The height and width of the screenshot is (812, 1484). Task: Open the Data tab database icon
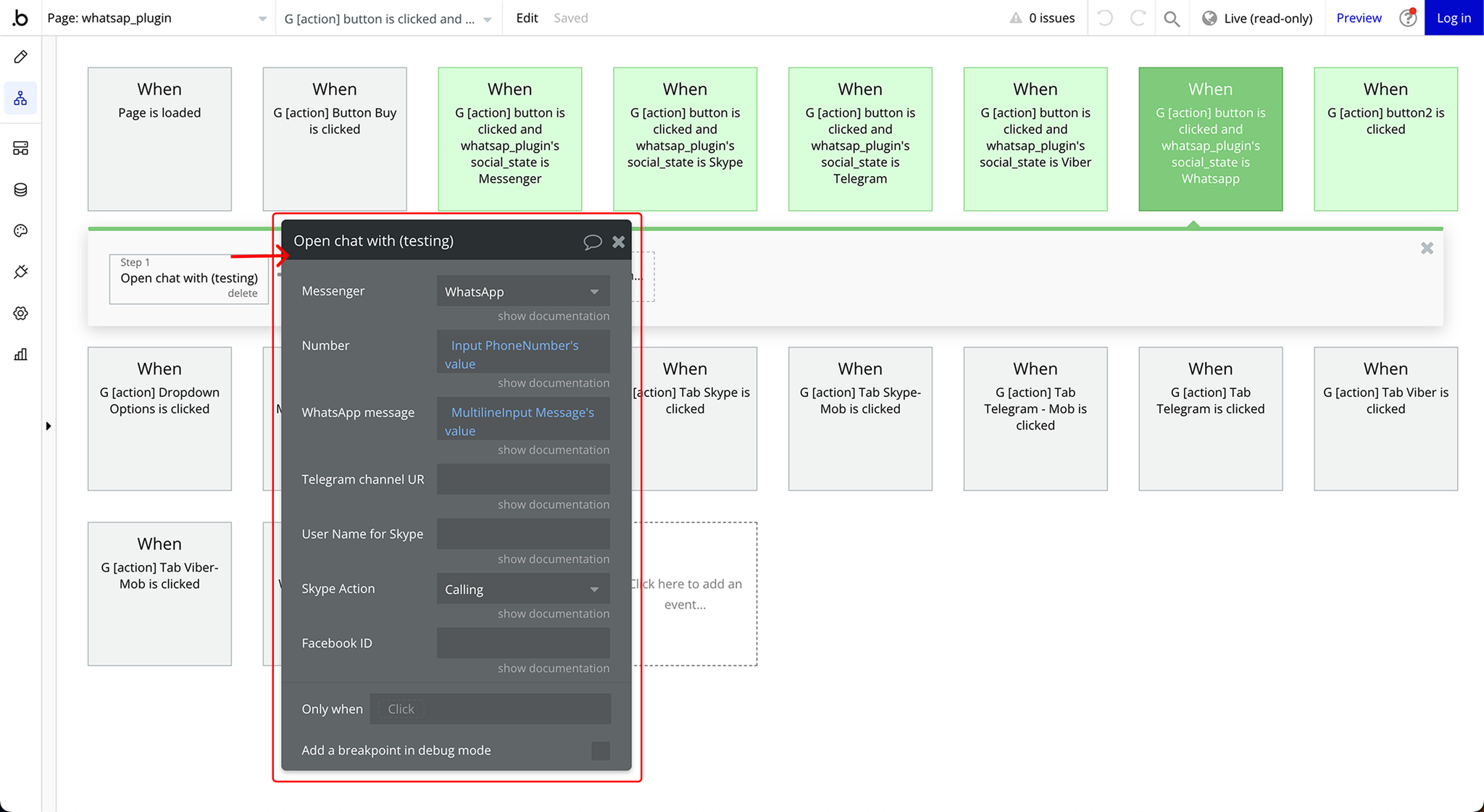[20, 190]
